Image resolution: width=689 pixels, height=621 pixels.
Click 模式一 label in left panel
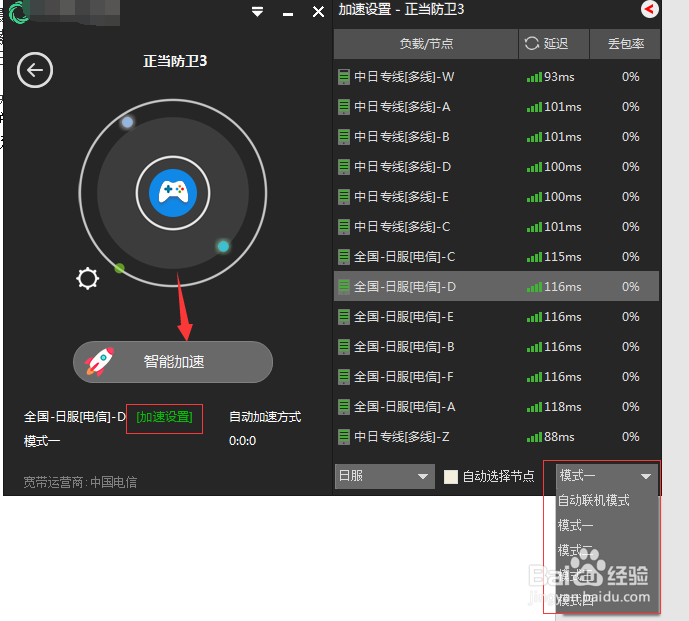pyautogui.click(x=42, y=441)
